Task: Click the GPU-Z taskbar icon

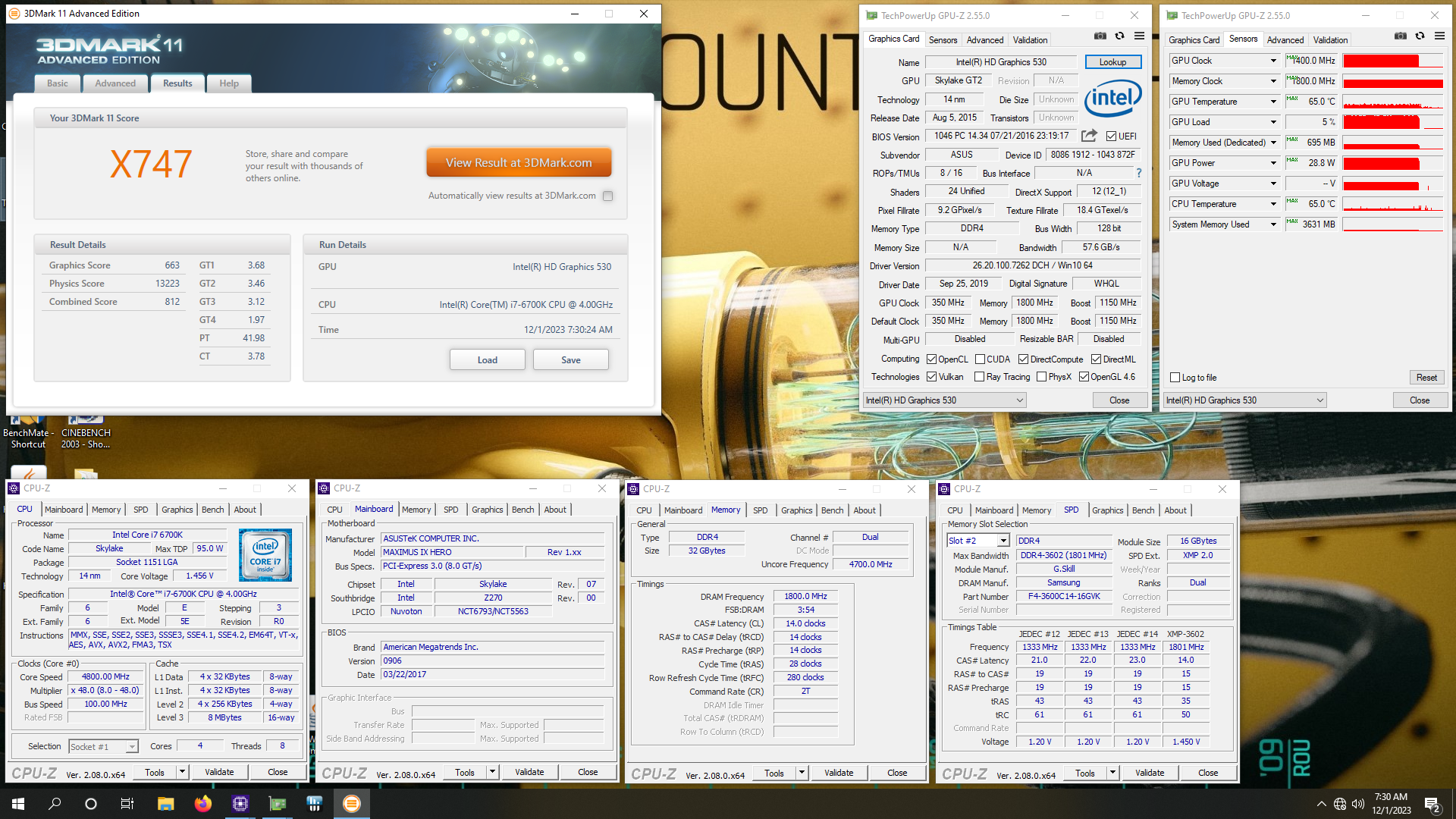Action: click(277, 804)
